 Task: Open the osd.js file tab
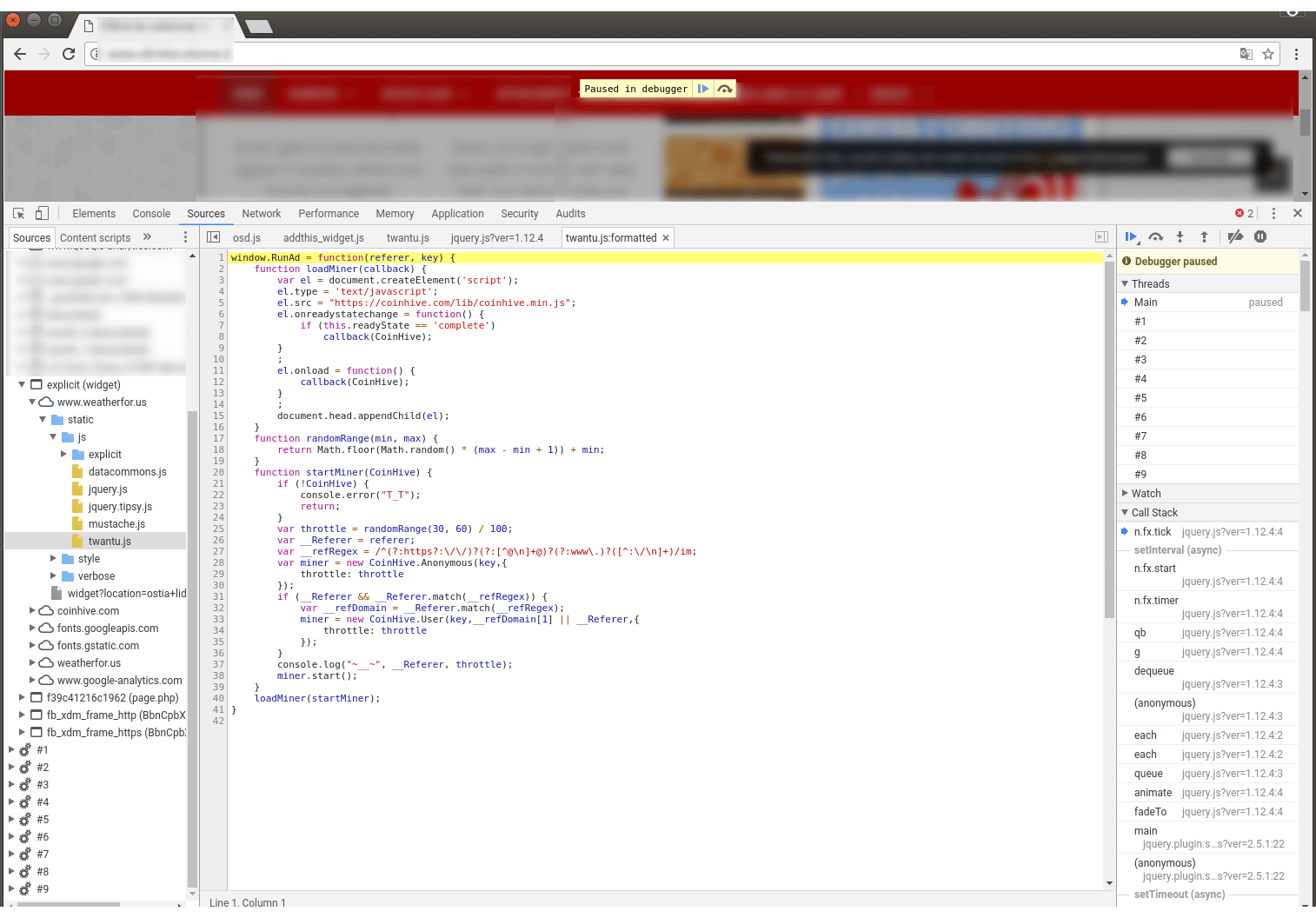[247, 237]
